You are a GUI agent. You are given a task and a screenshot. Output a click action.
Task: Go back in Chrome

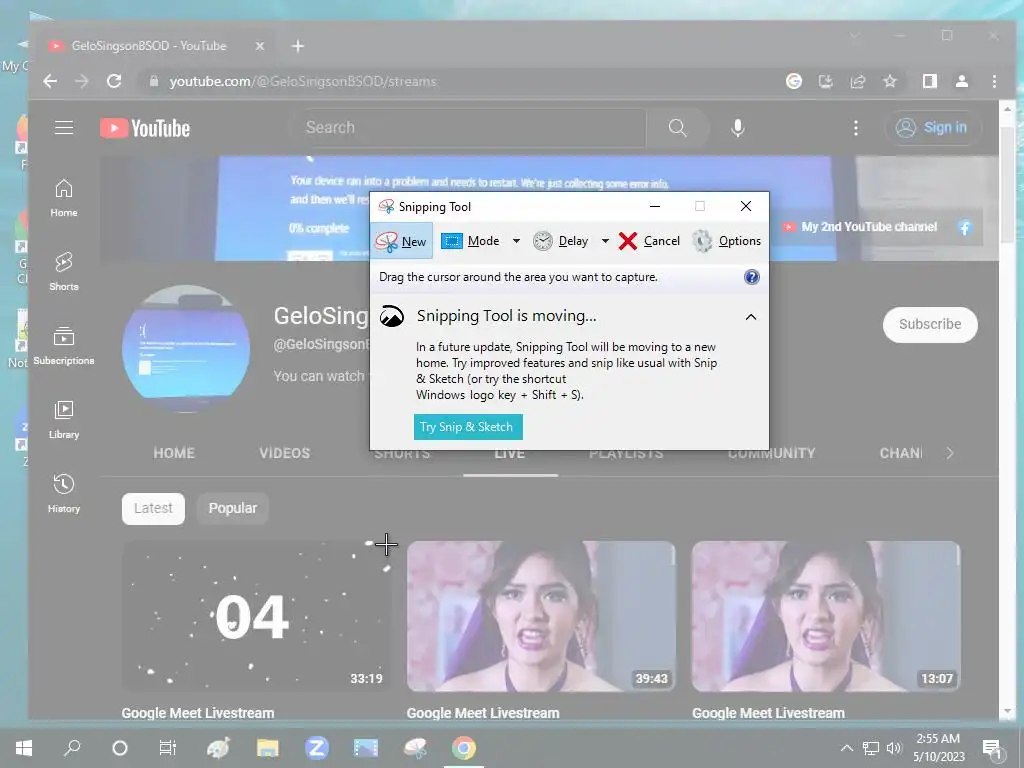(50, 81)
